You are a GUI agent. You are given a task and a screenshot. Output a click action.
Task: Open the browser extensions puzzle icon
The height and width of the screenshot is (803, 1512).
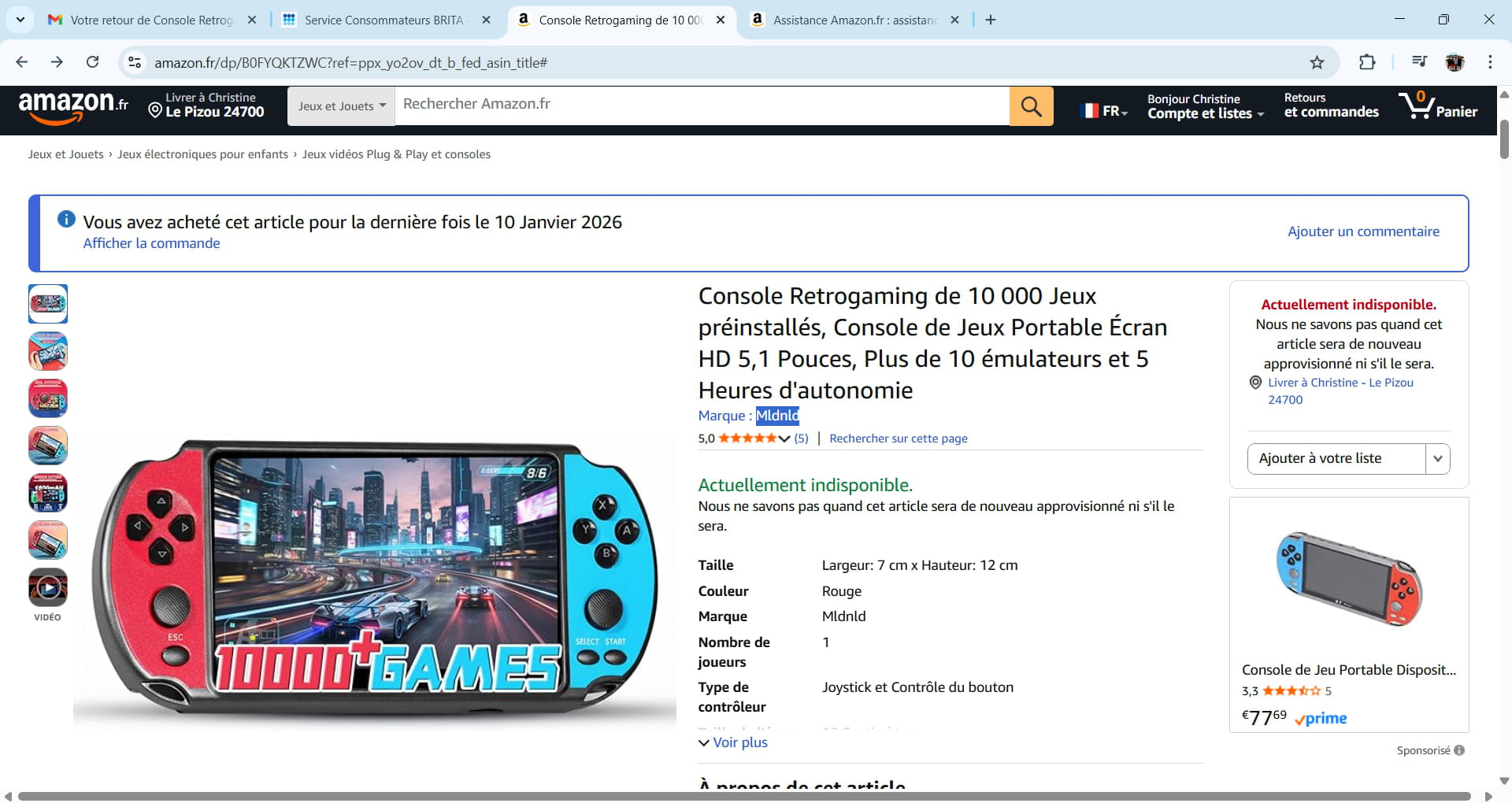click(x=1367, y=62)
